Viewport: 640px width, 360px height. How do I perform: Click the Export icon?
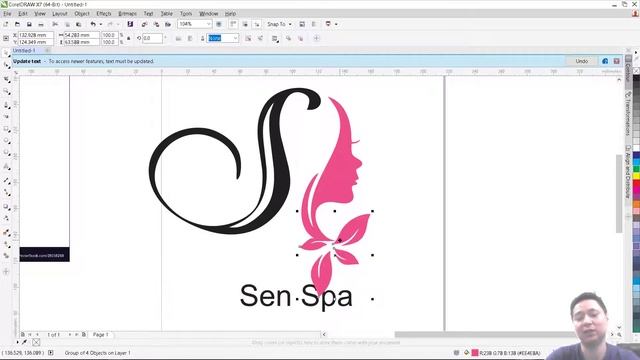(x=156, y=24)
